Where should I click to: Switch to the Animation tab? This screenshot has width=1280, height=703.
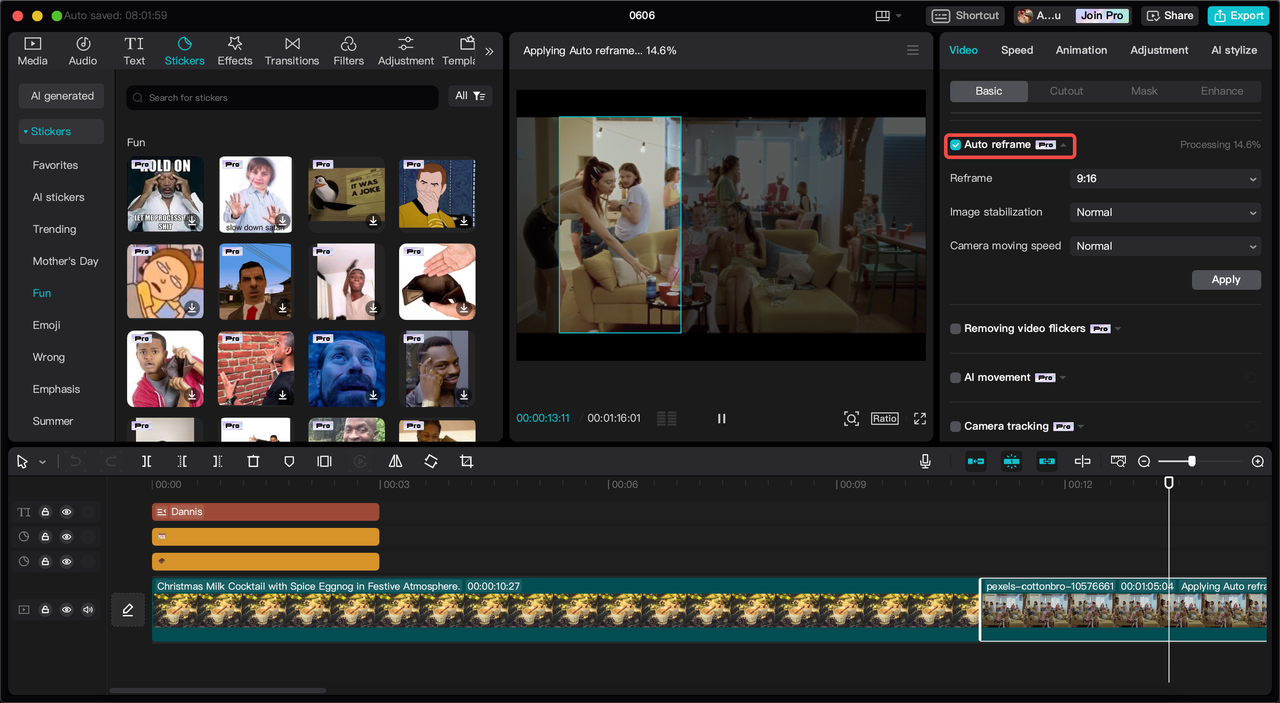tap(1081, 50)
